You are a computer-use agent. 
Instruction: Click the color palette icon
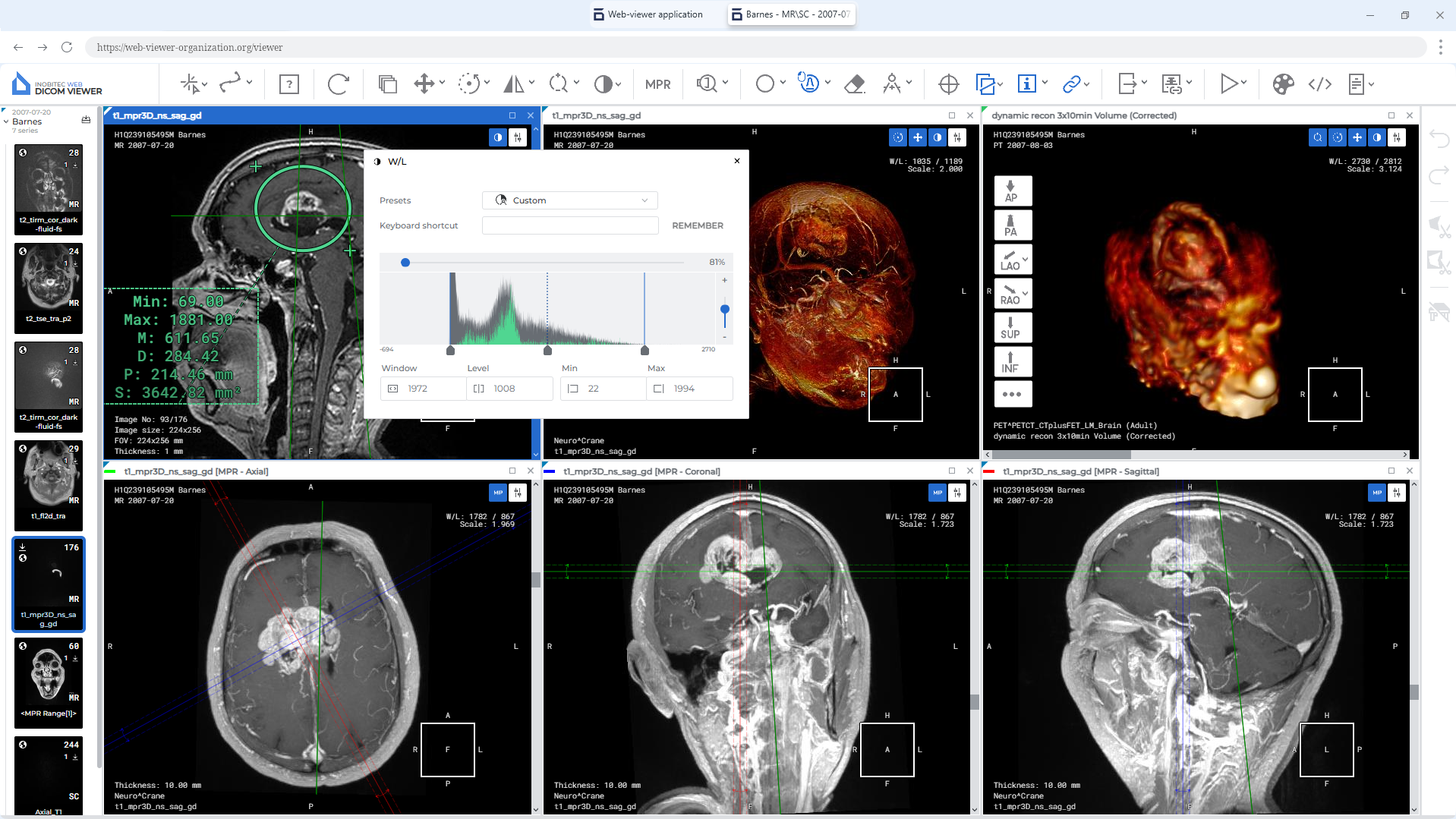(1283, 83)
